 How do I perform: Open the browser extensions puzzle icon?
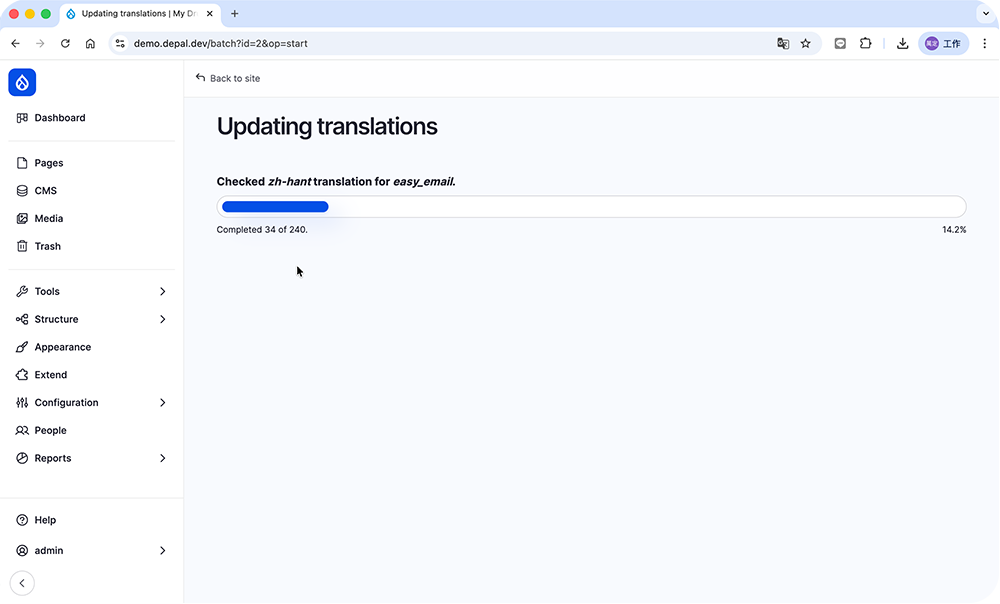[866, 44]
